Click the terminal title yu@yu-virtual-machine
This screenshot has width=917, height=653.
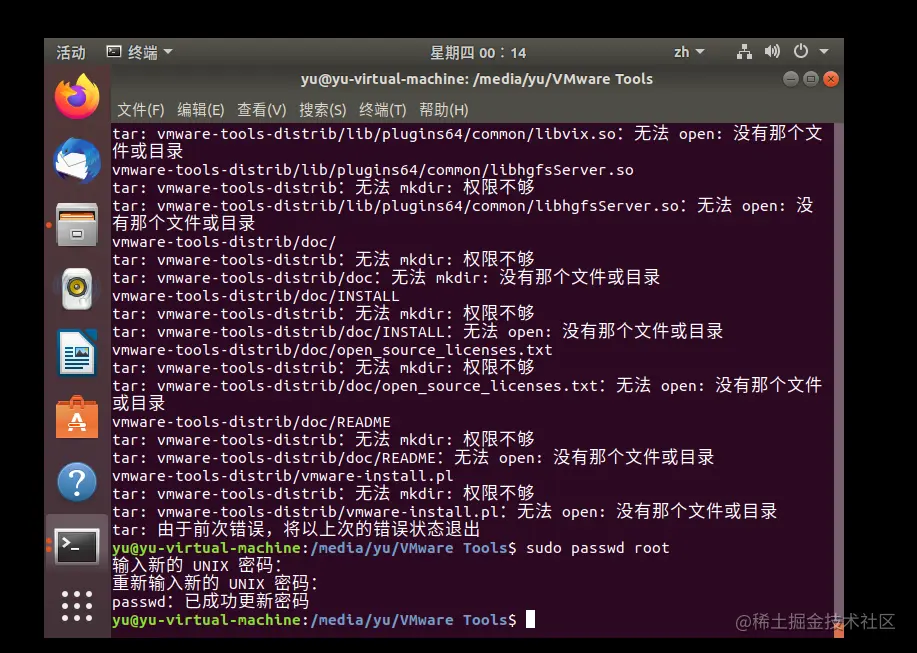point(477,79)
